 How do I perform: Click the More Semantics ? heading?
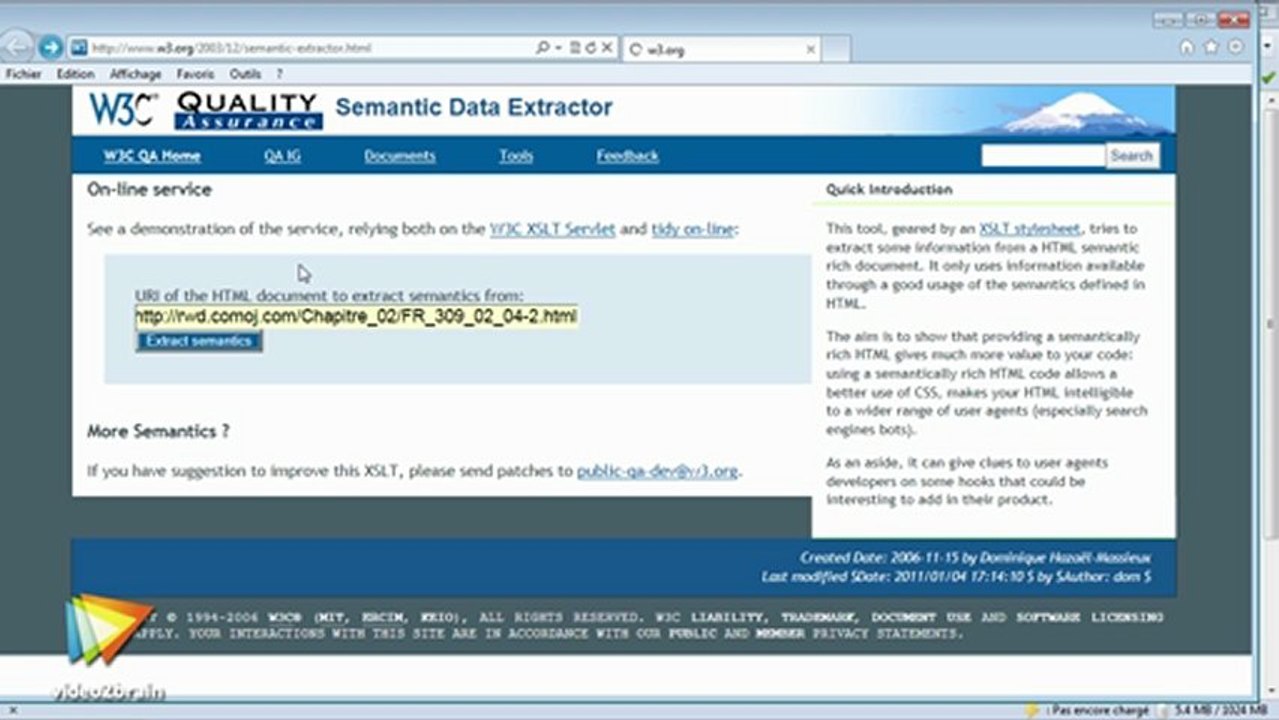pos(158,432)
